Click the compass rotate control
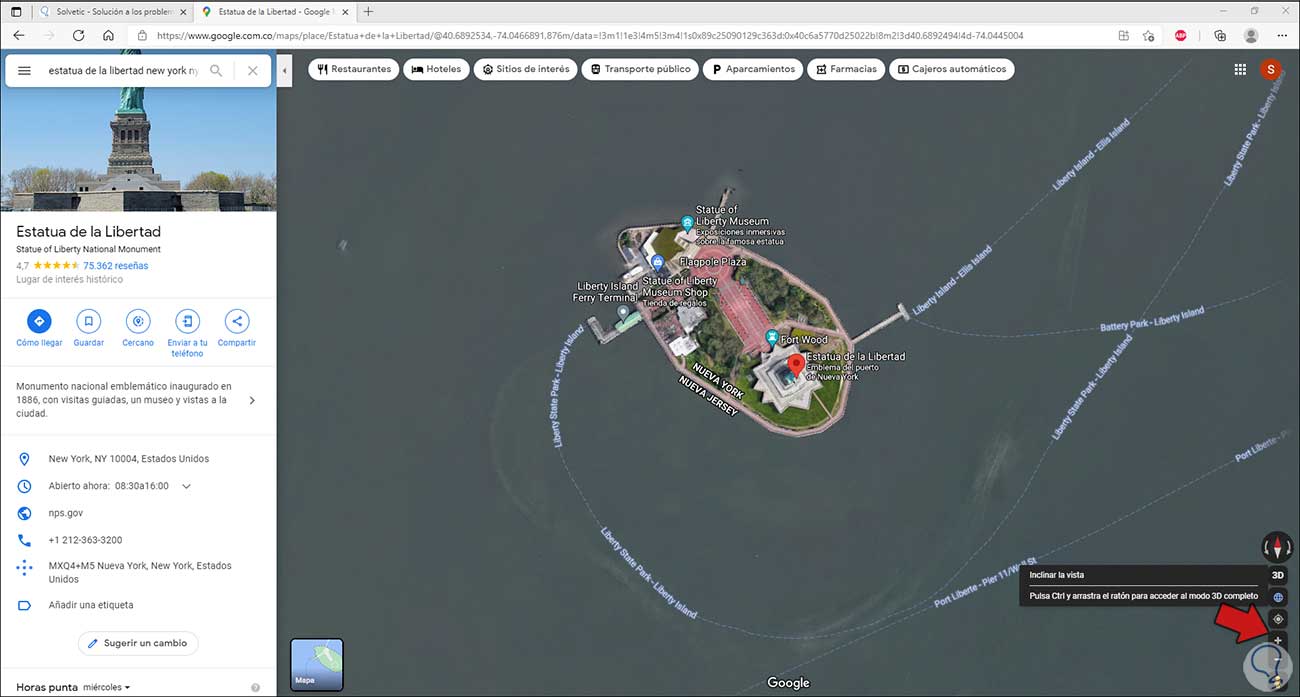The height and width of the screenshot is (697, 1300). coord(1277,547)
